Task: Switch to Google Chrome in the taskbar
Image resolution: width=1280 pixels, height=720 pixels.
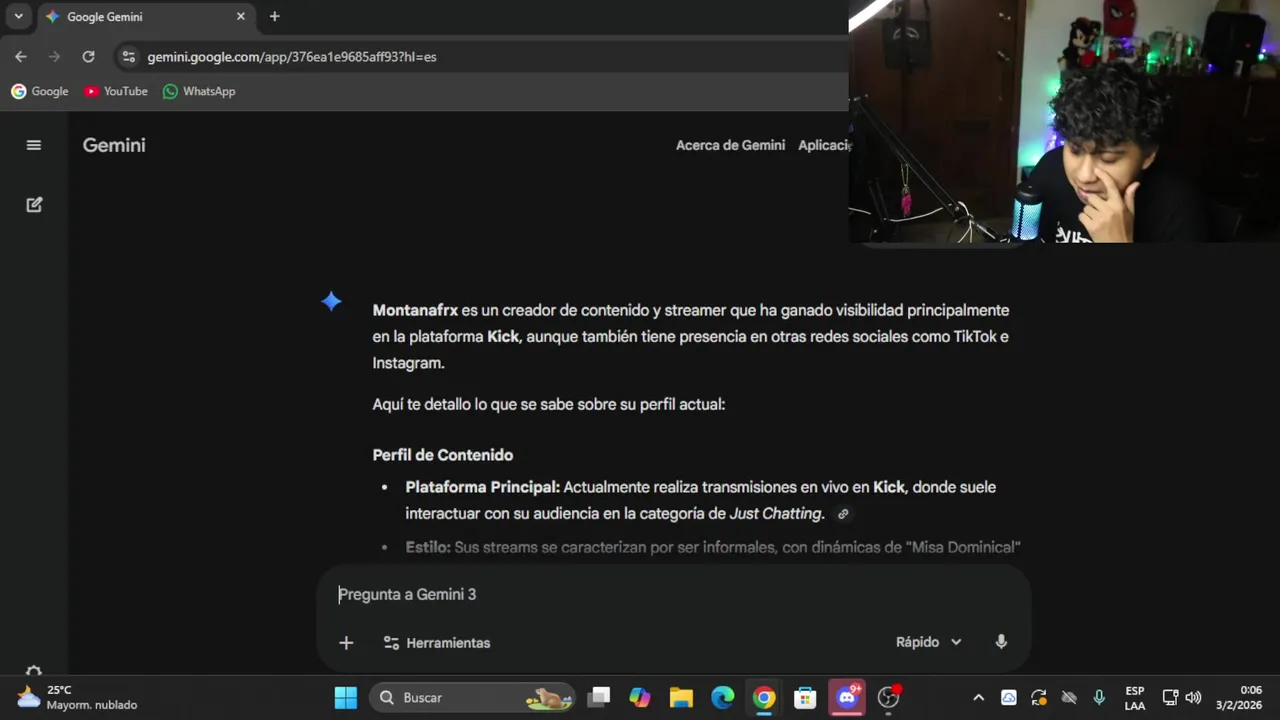Action: pos(764,698)
